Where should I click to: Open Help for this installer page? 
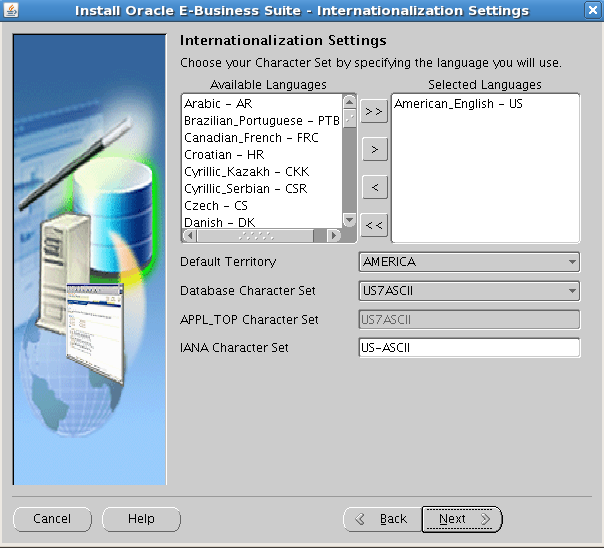point(141,519)
